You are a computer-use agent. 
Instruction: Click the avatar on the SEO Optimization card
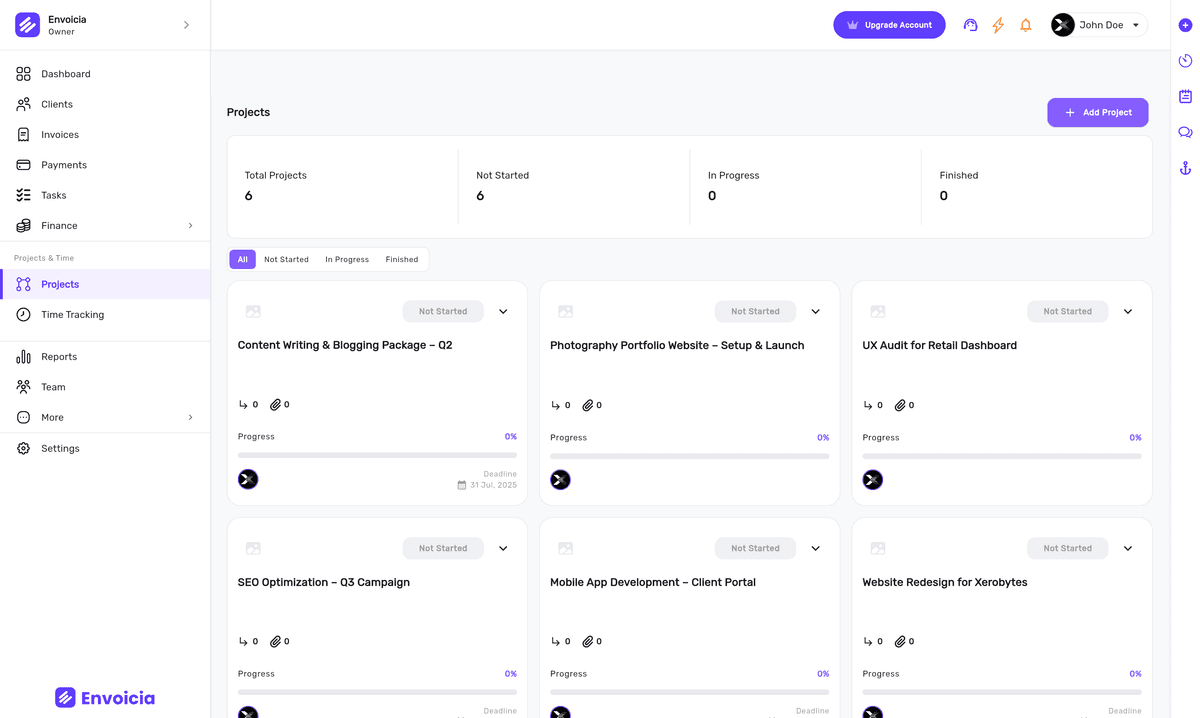point(248,711)
